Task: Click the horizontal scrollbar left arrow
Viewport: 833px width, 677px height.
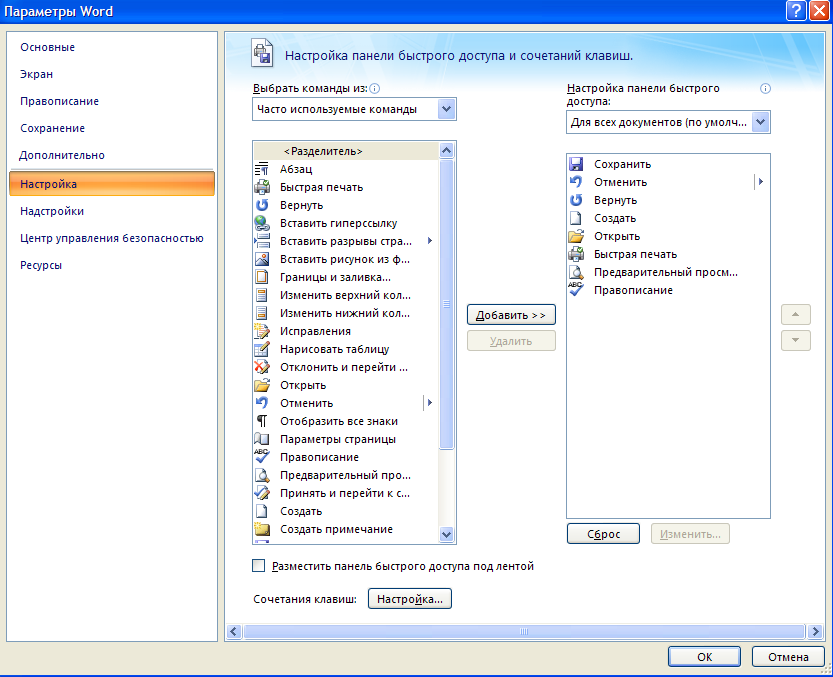Action: click(234, 631)
